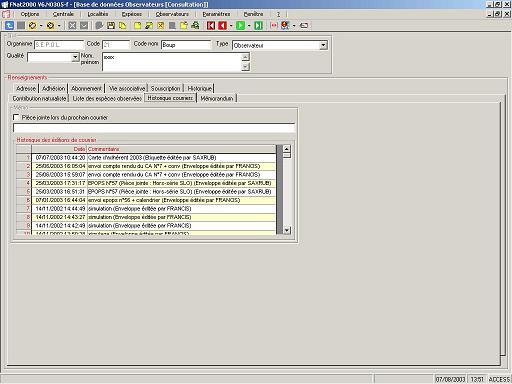Click the green last-record navigation icon
512x384 pixels.
click(258, 25)
